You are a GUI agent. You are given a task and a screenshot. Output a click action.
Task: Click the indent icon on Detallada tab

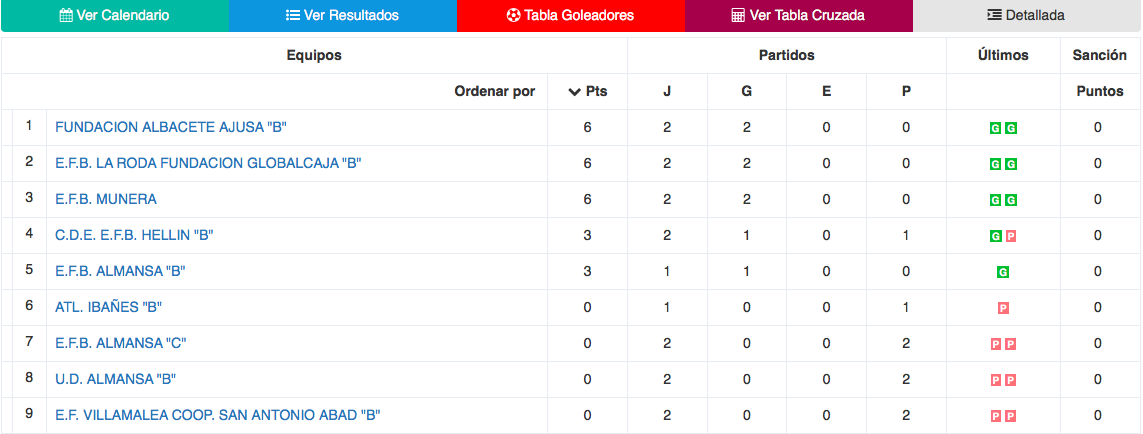(994, 15)
